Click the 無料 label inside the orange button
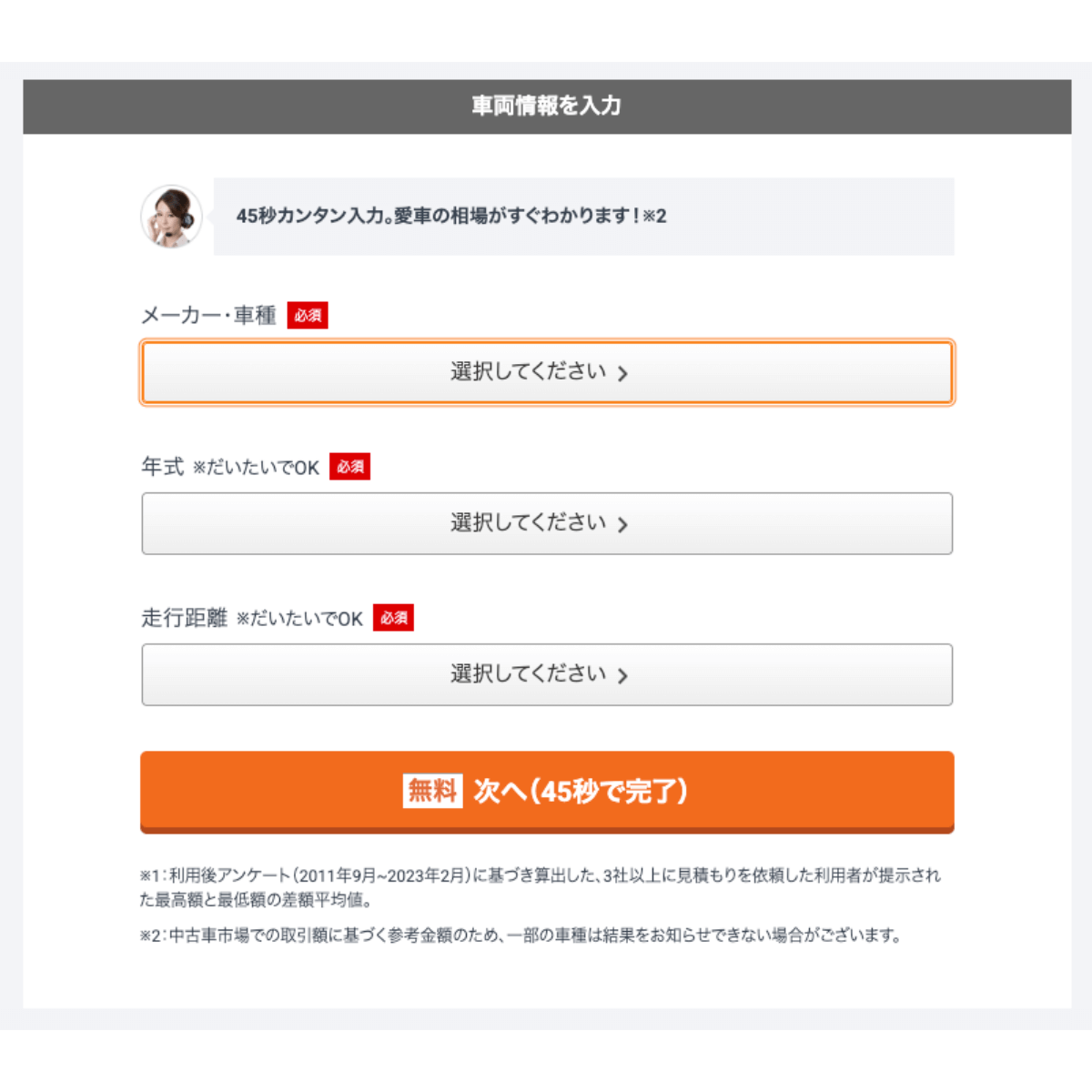 tap(432, 792)
